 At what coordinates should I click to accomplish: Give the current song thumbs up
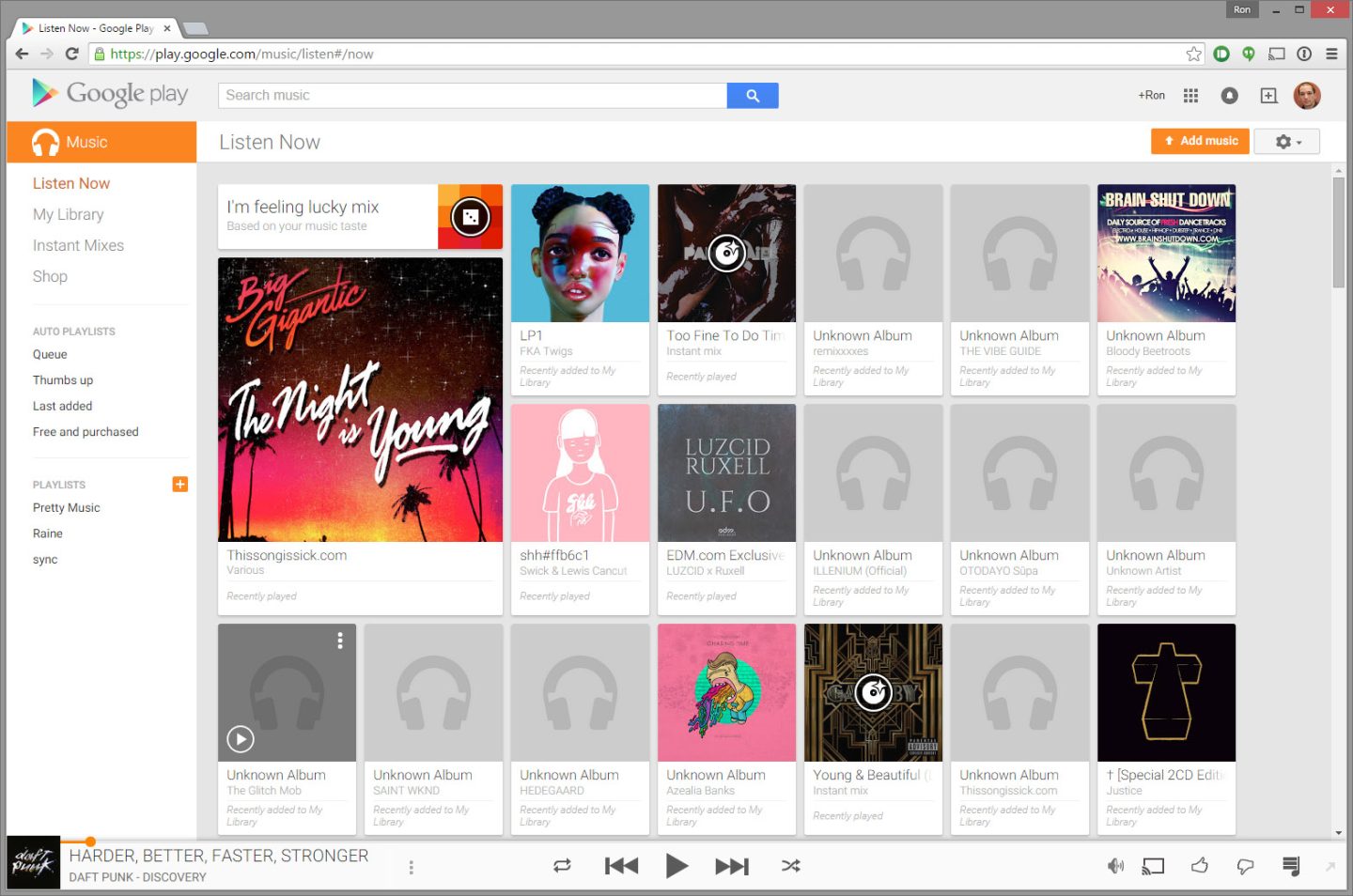1200,866
